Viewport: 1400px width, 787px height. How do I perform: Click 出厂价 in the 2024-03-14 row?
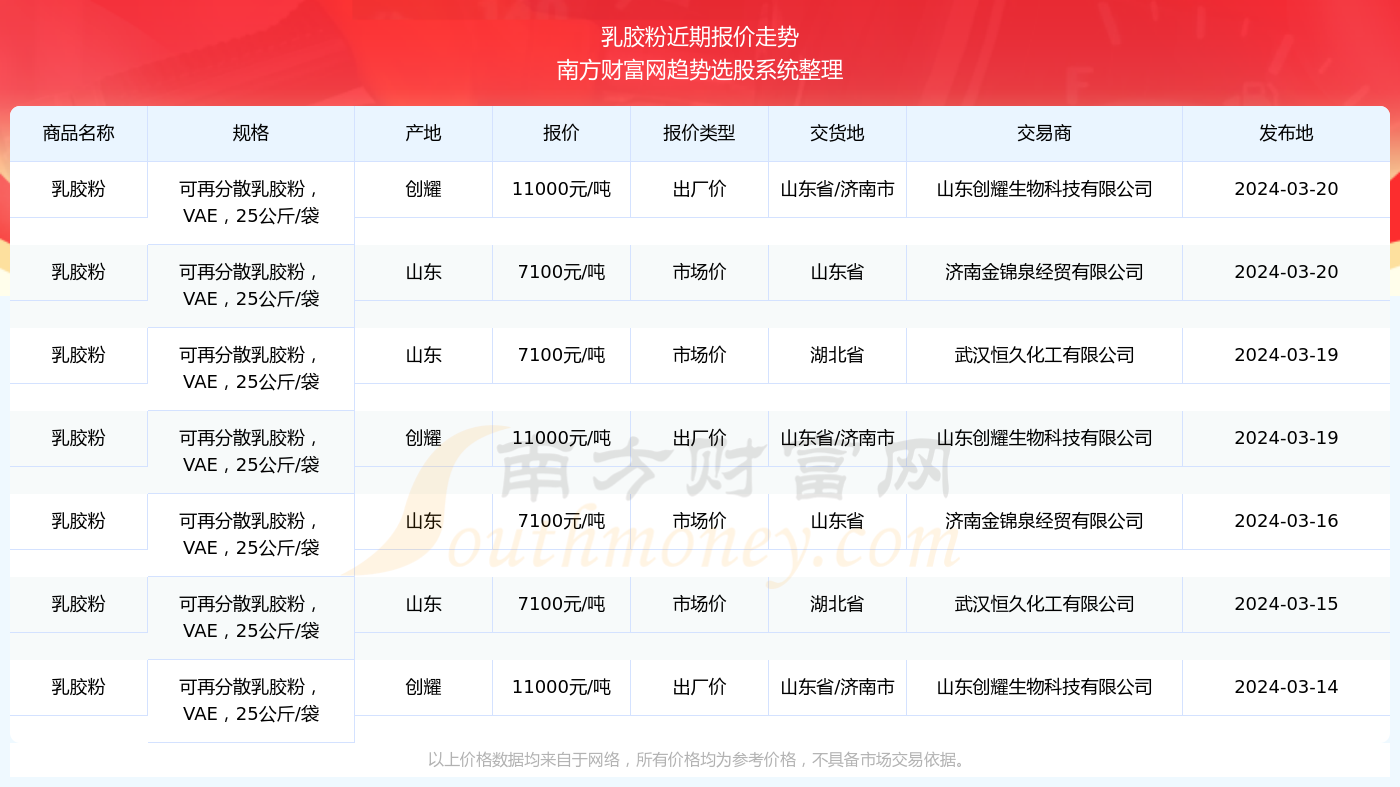point(699,687)
